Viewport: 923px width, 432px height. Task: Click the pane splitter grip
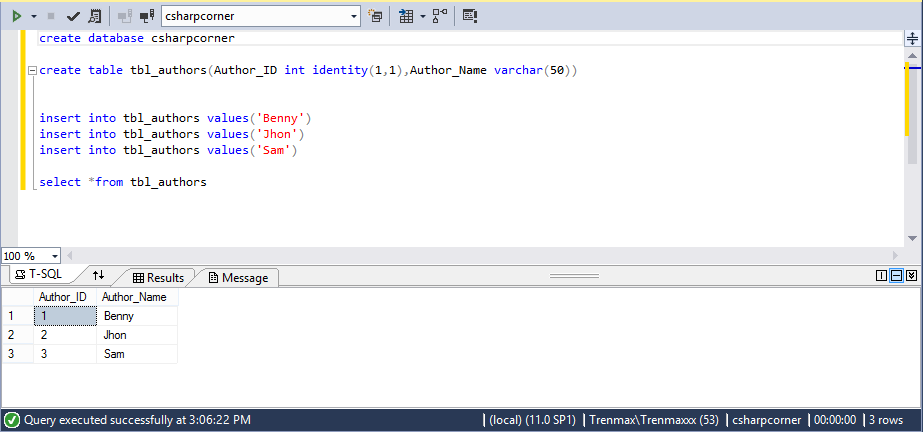pyautogui.click(x=574, y=275)
